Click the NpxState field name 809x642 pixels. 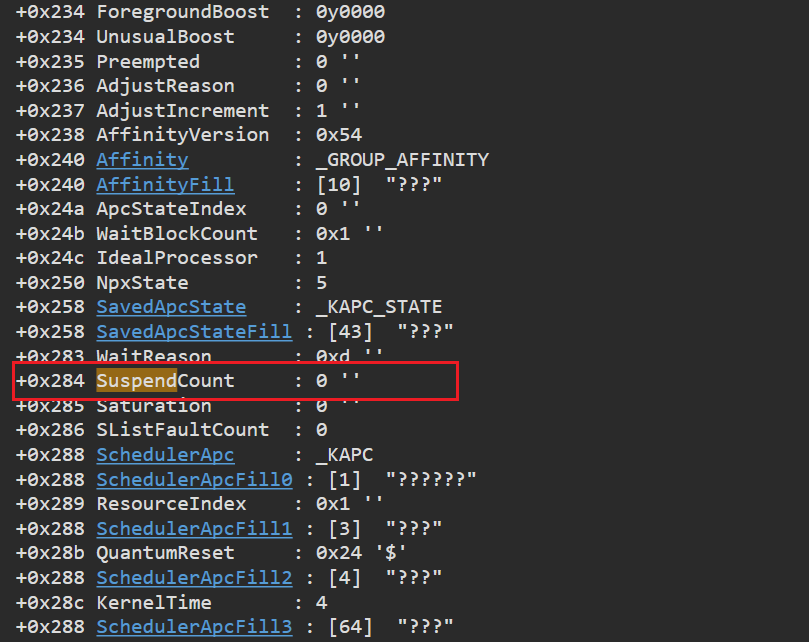click(x=142, y=282)
